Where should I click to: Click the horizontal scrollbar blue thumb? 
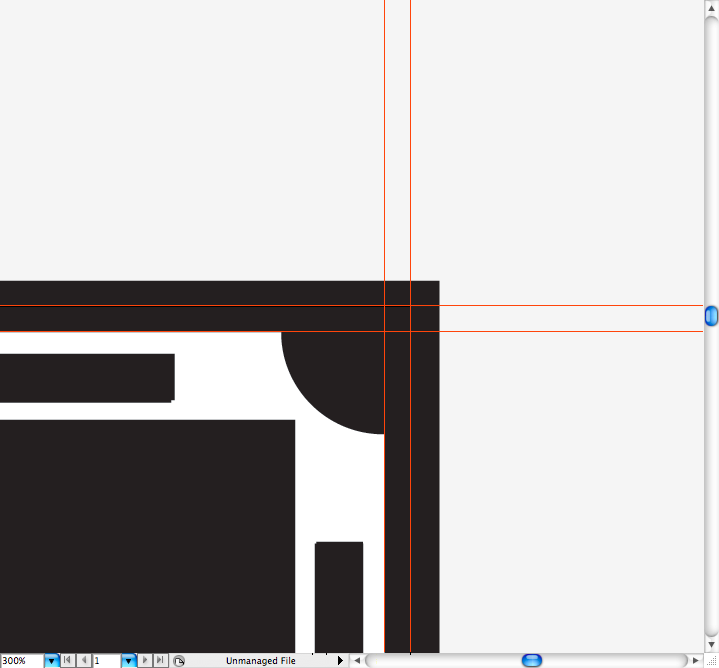point(532,660)
